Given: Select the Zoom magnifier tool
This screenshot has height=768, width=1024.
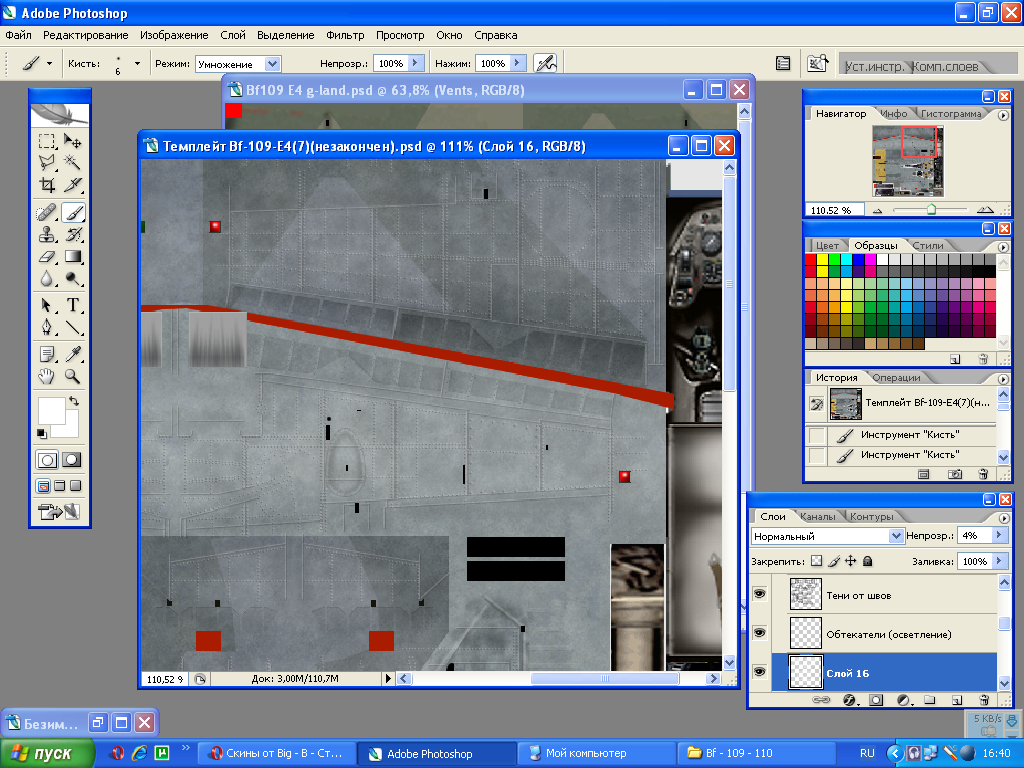Looking at the screenshot, I should (73, 376).
